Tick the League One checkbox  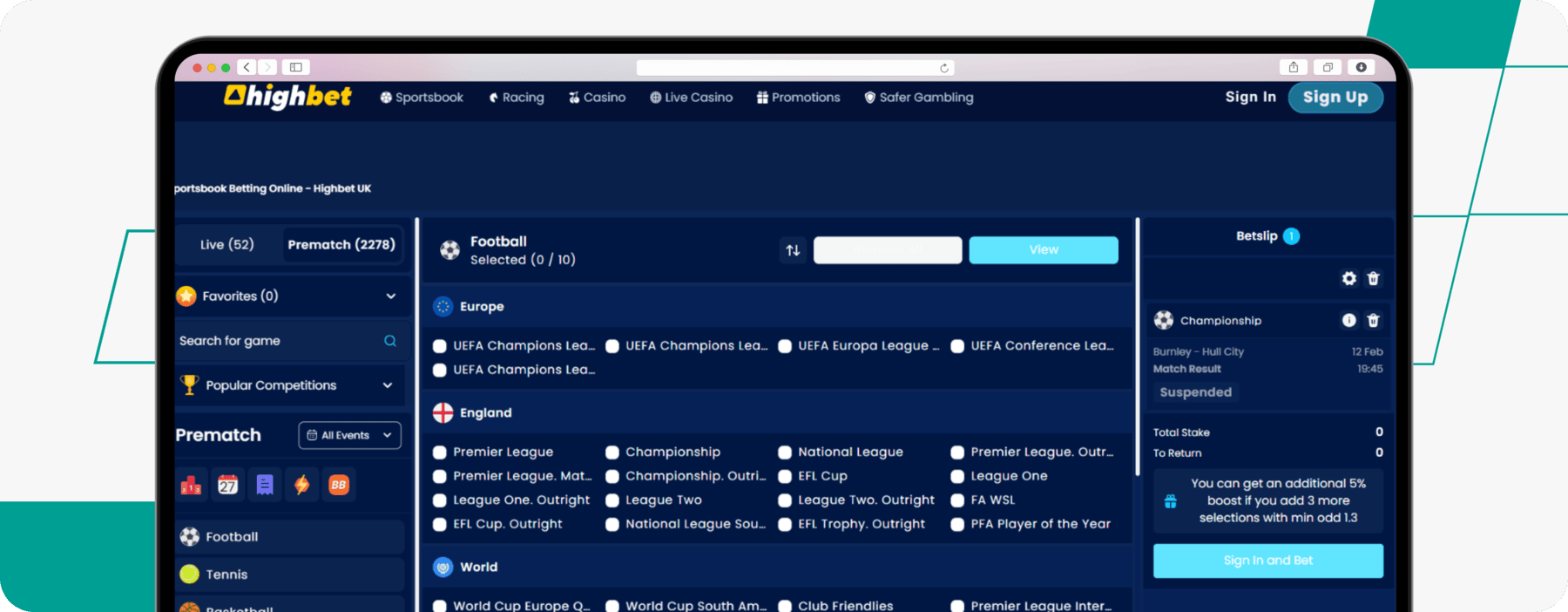click(957, 476)
